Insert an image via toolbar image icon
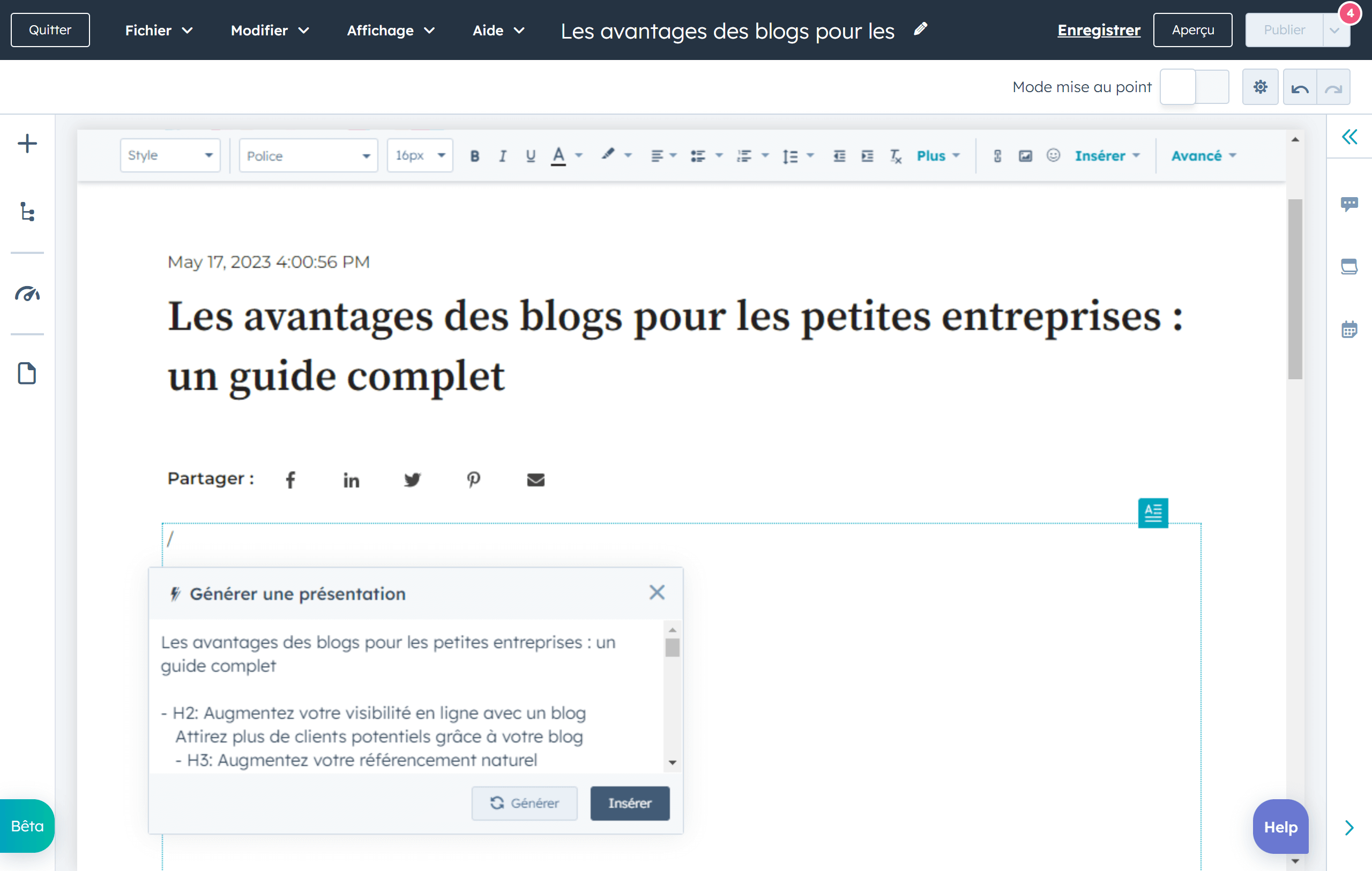The height and width of the screenshot is (871, 1372). point(1025,156)
